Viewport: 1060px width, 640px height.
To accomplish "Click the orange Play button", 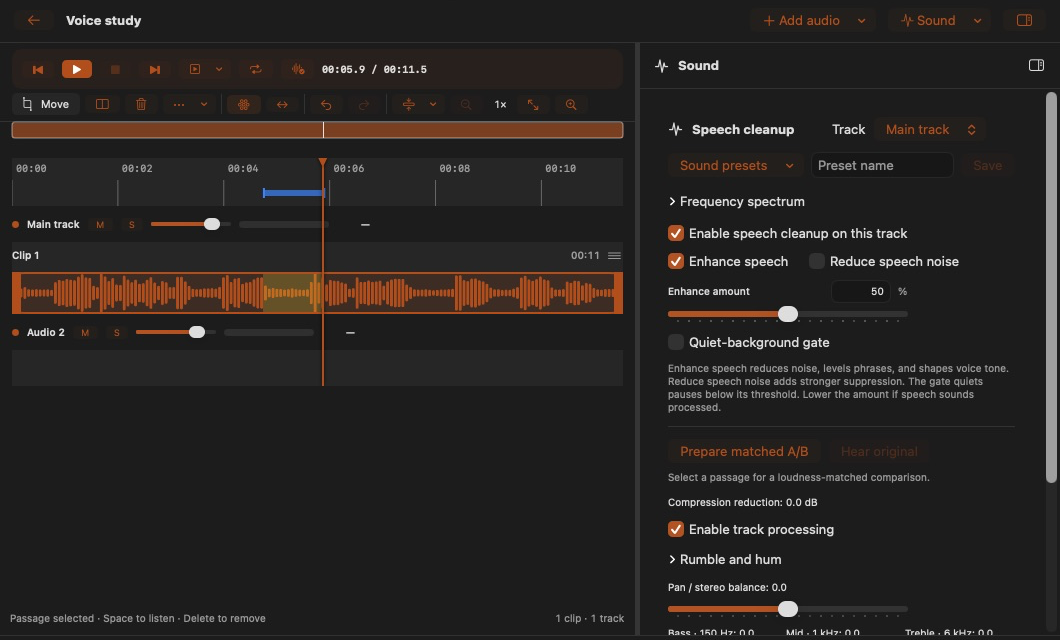I will pos(76,69).
